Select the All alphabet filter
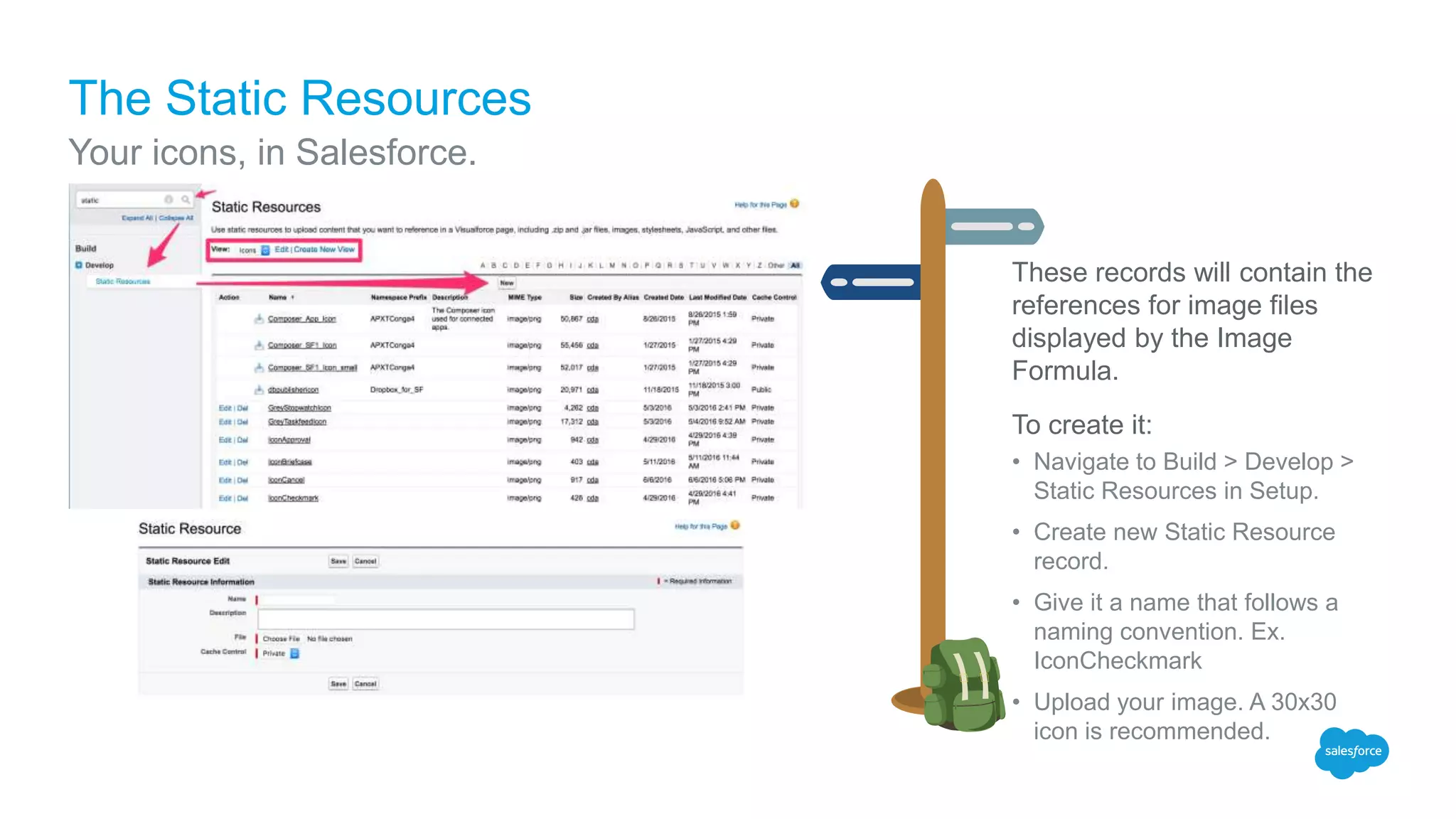The image size is (1456, 819). coord(796,266)
